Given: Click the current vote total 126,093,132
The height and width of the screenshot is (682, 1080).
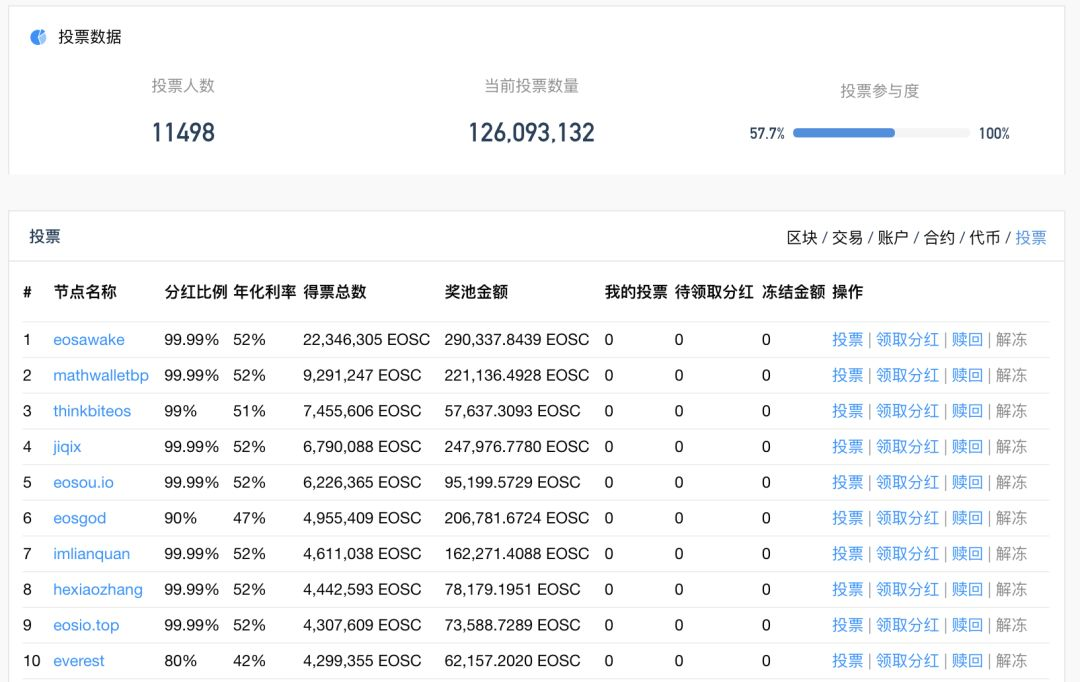Looking at the screenshot, I should coord(531,132).
